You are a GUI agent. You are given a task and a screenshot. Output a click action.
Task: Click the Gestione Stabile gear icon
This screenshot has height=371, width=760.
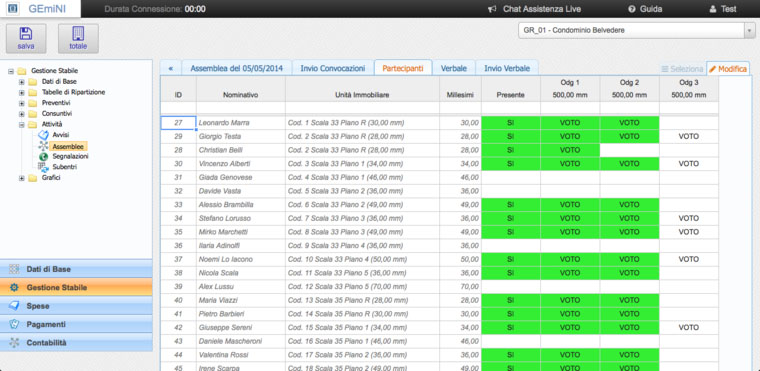(14, 287)
